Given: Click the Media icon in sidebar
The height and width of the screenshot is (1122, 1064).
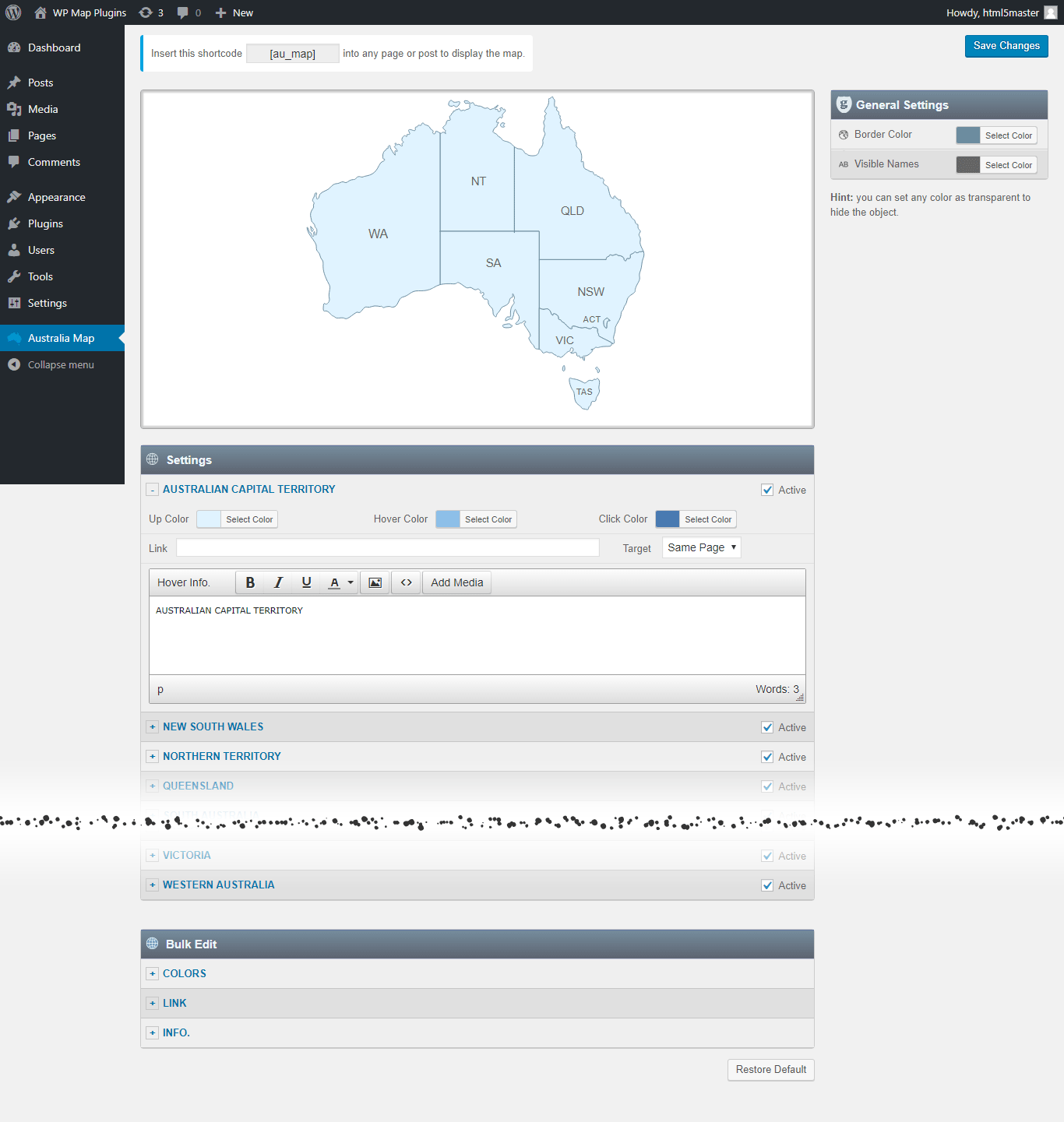Looking at the screenshot, I should pos(14,109).
